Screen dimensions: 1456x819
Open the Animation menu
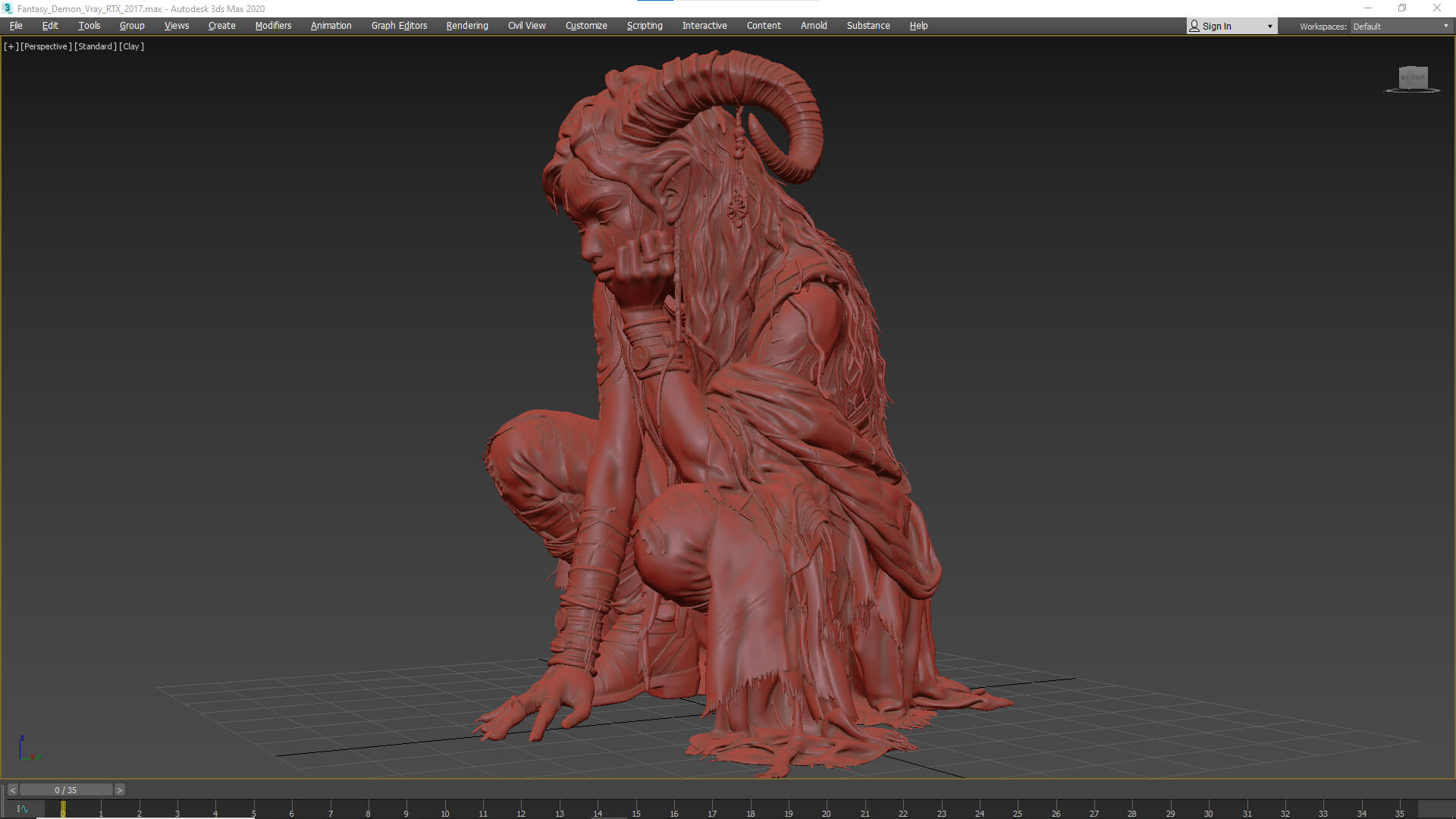331,26
